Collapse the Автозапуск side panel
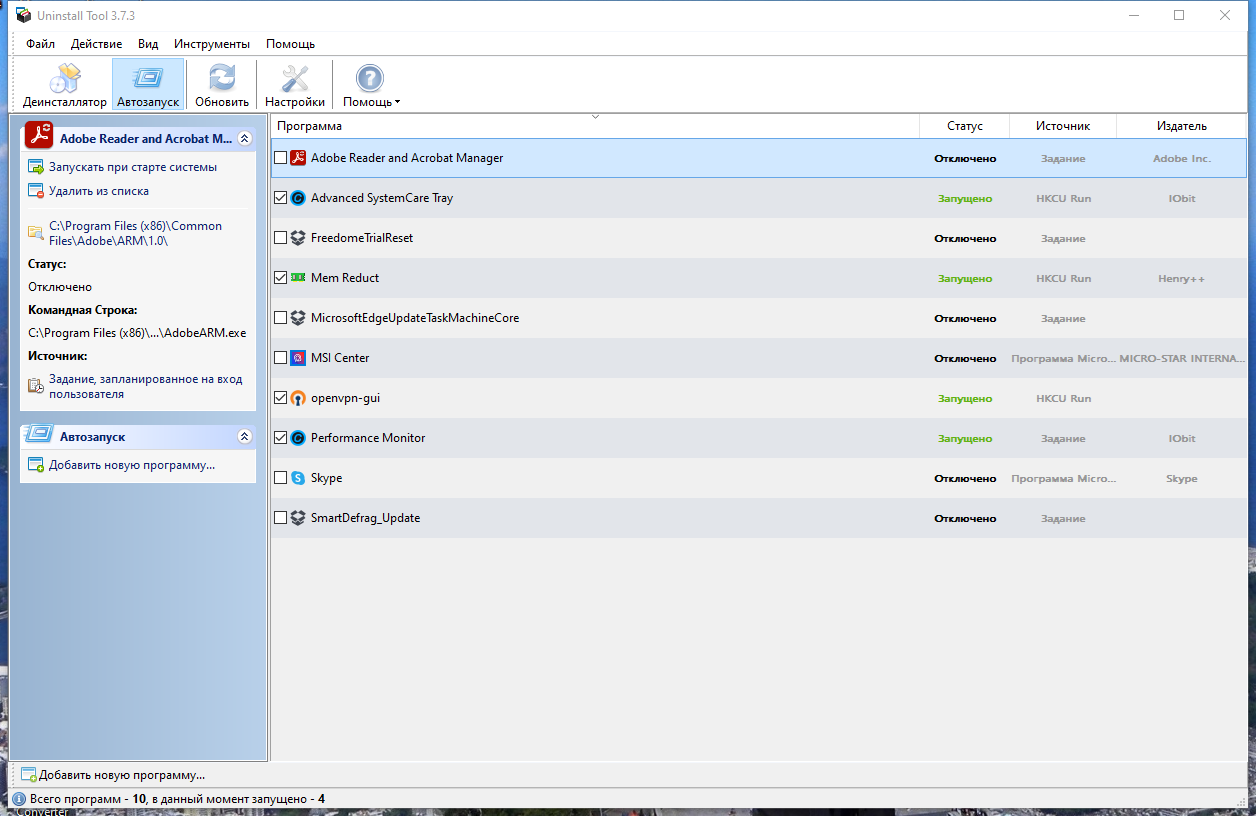The width and height of the screenshot is (1256, 816). (244, 437)
